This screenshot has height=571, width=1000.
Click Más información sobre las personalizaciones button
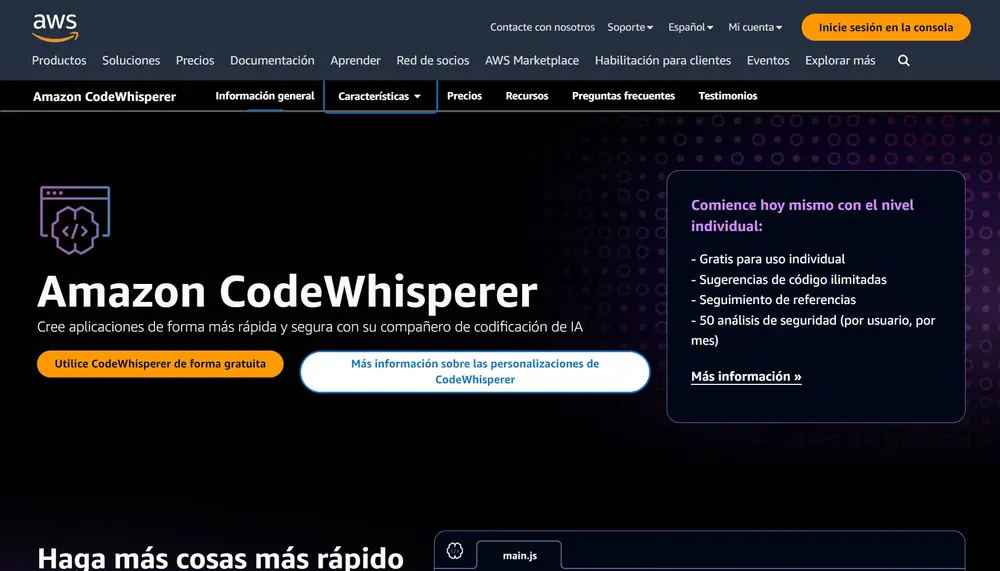pyautogui.click(x=475, y=371)
